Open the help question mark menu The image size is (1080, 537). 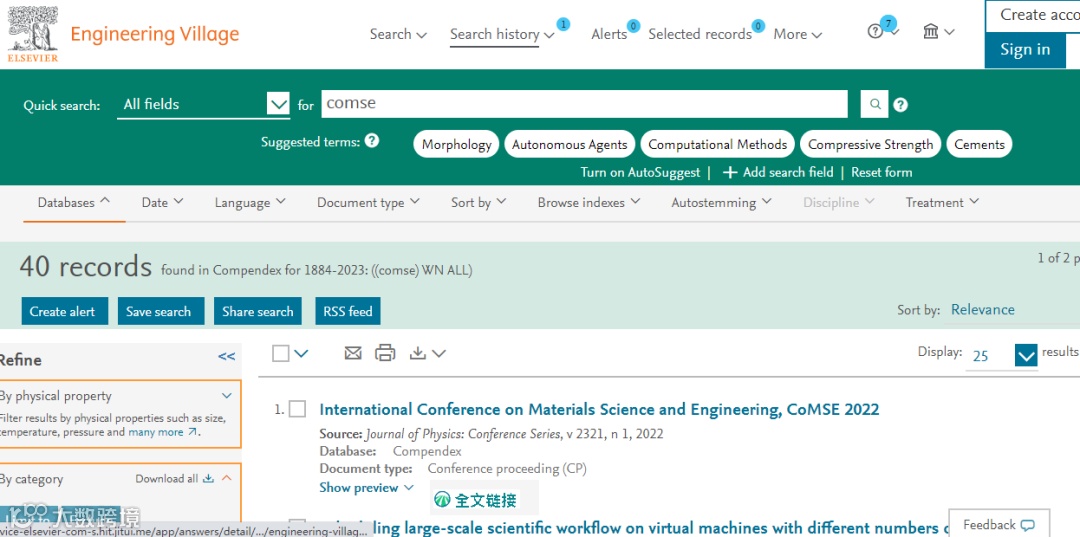coord(877,32)
